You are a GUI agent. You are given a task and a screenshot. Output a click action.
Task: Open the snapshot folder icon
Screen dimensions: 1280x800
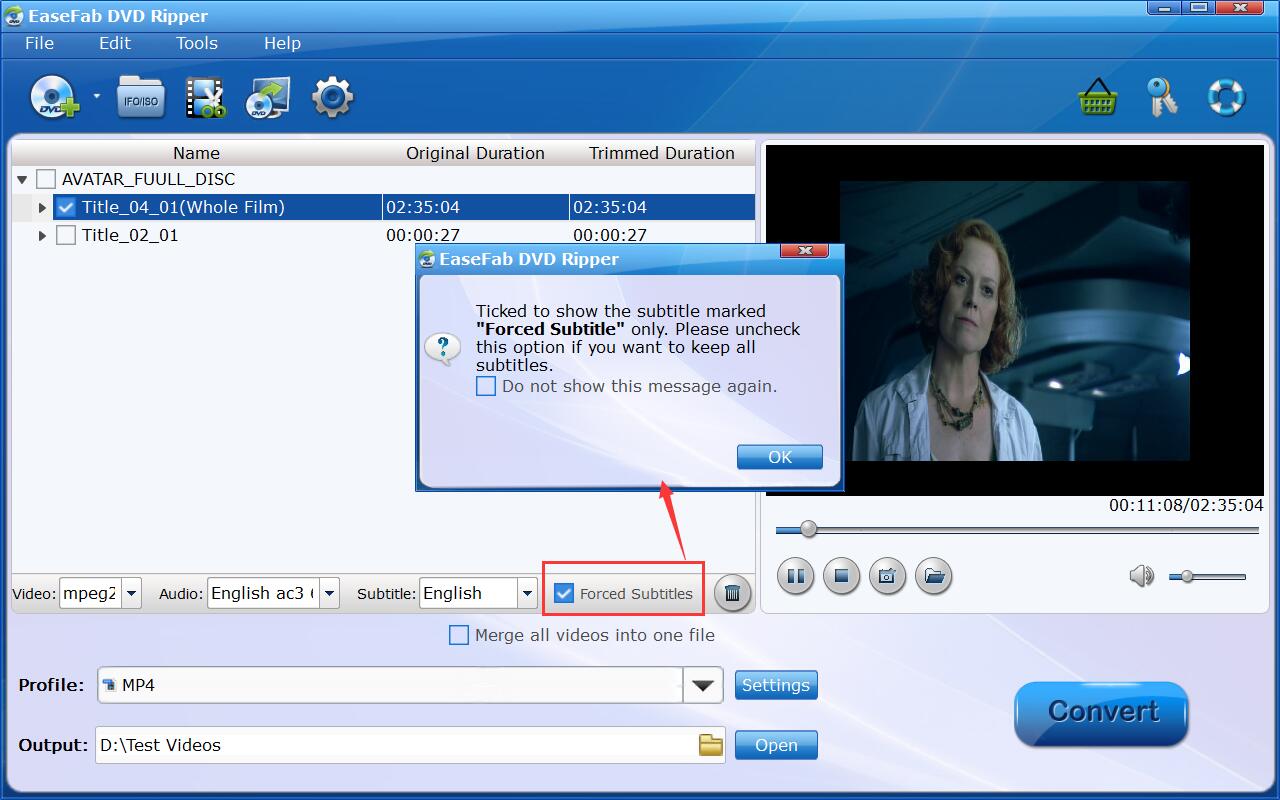pos(933,576)
